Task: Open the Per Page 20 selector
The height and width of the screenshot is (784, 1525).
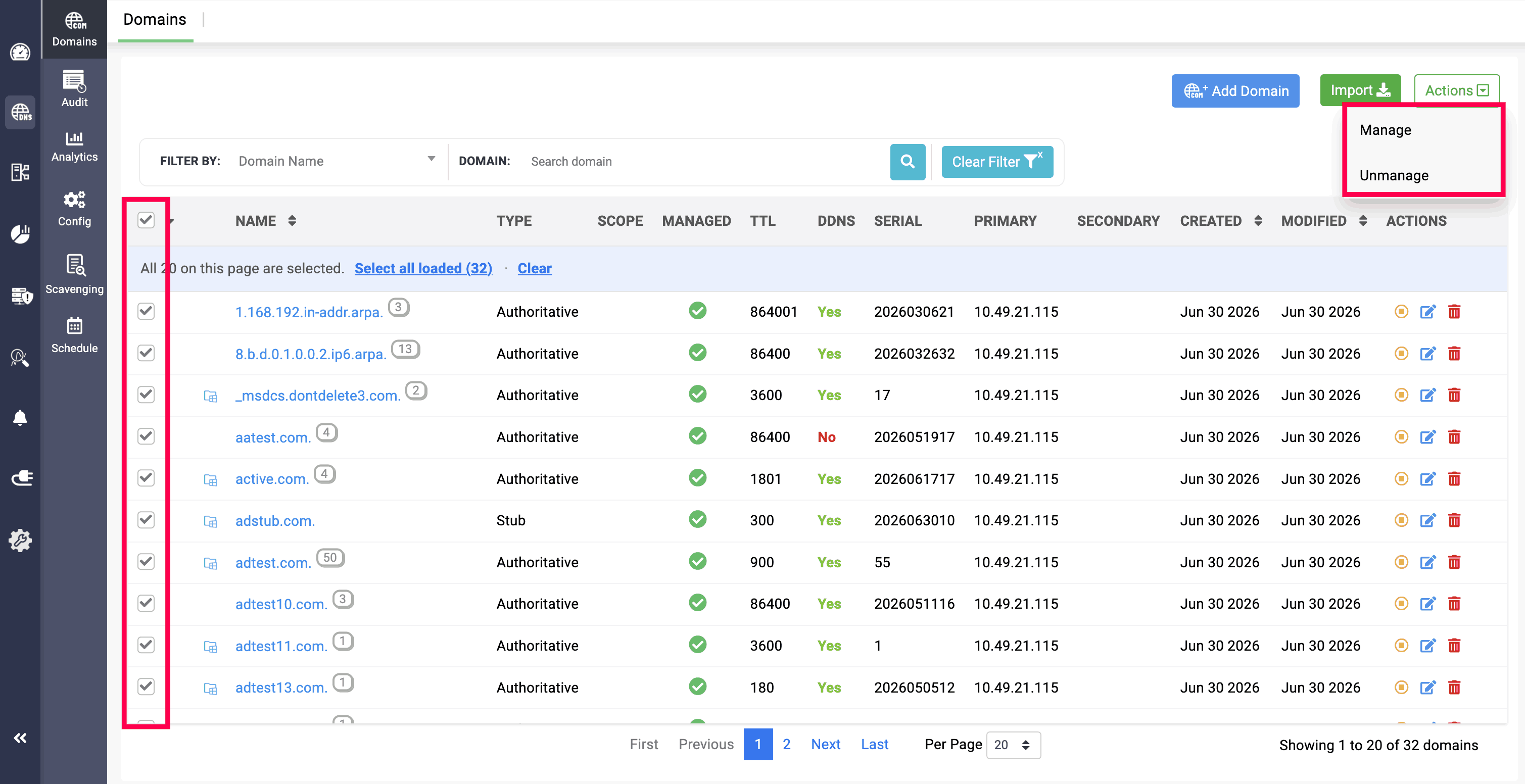Action: click(x=1013, y=745)
